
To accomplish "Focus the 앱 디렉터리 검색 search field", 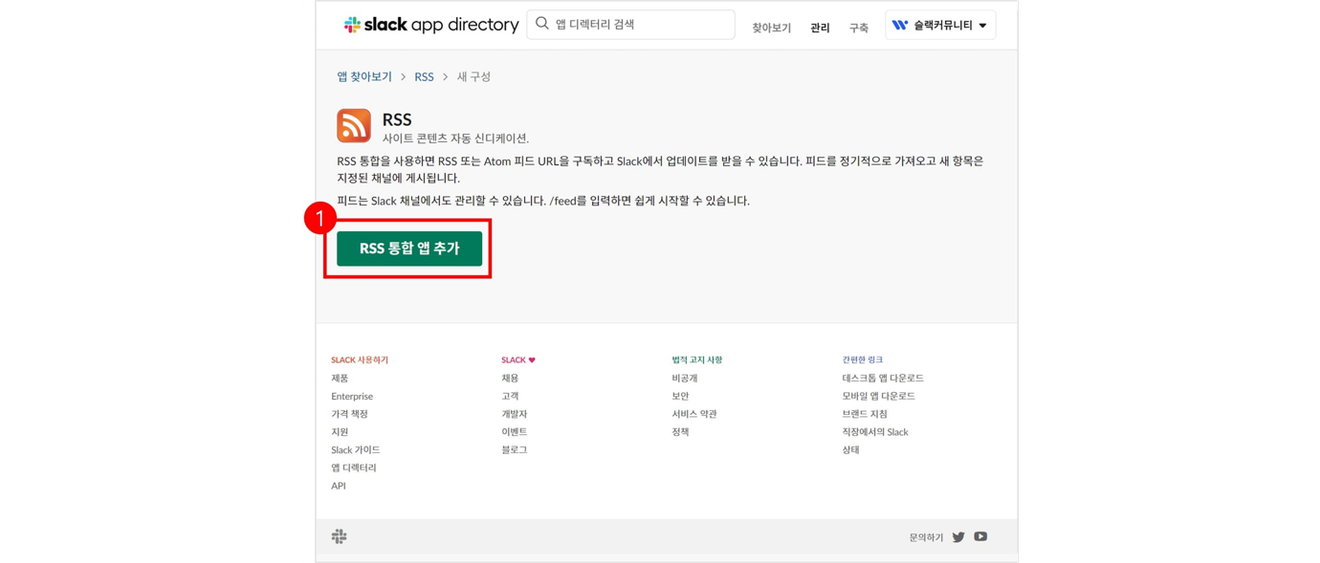I will pos(631,24).
